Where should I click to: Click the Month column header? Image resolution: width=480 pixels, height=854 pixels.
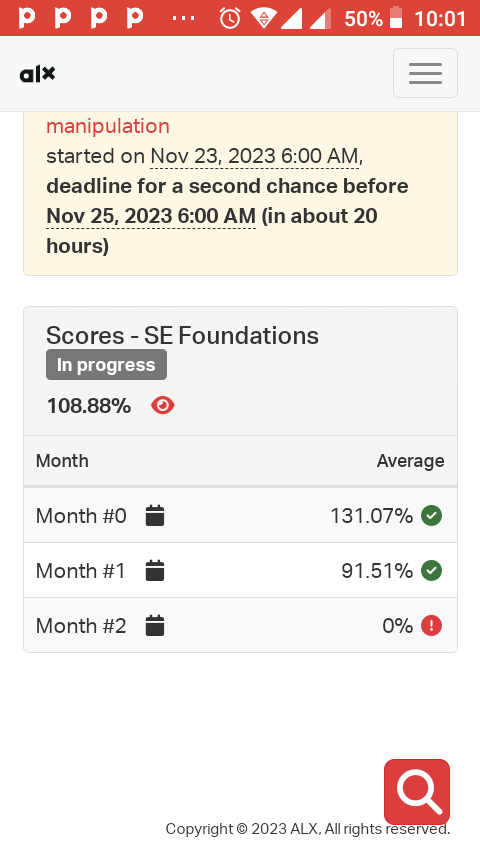[x=62, y=461]
